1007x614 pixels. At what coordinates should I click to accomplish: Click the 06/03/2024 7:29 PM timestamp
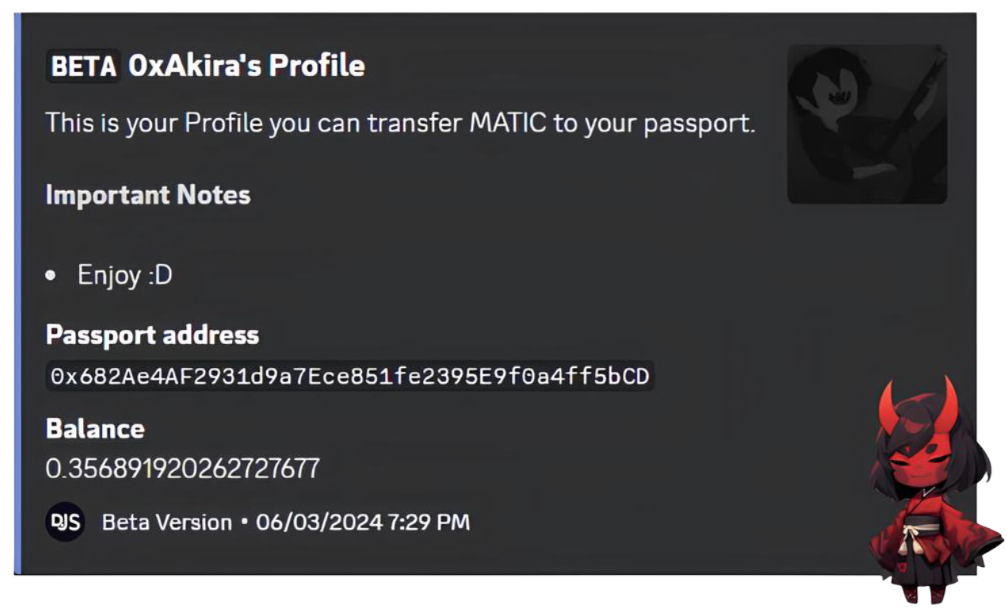tap(363, 522)
